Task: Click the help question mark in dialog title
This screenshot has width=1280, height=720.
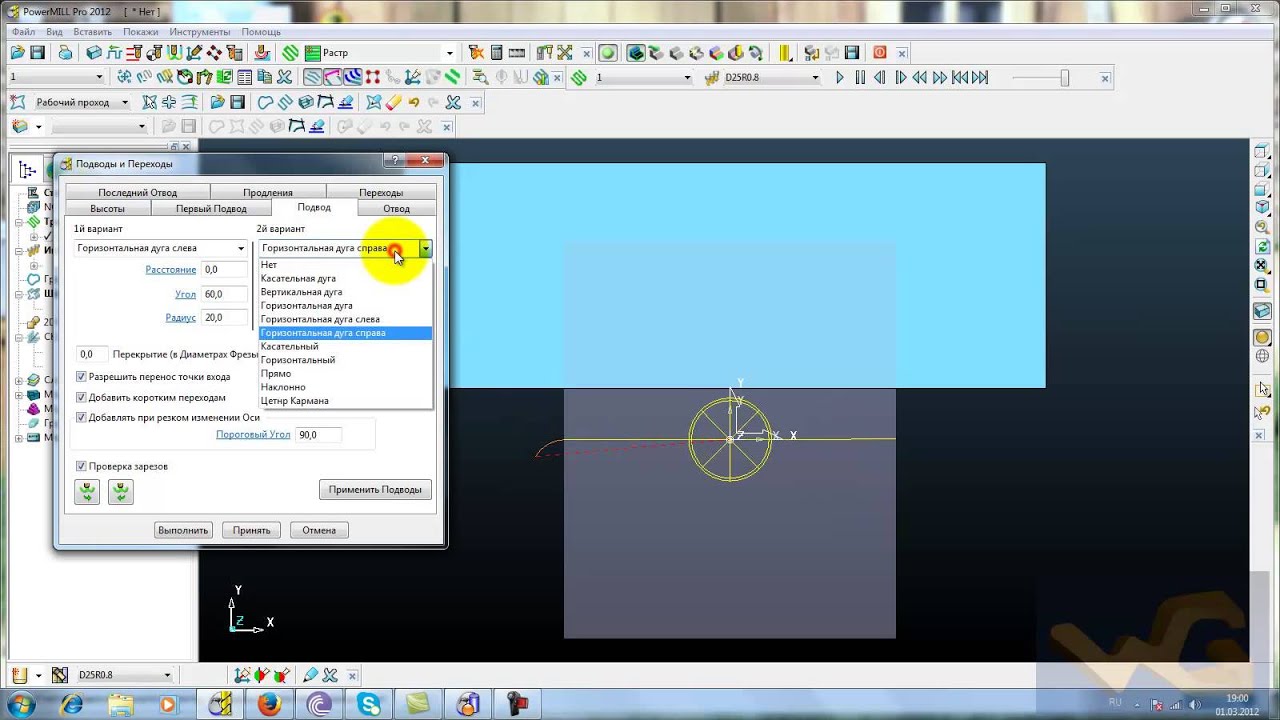Action: point(395,160)
